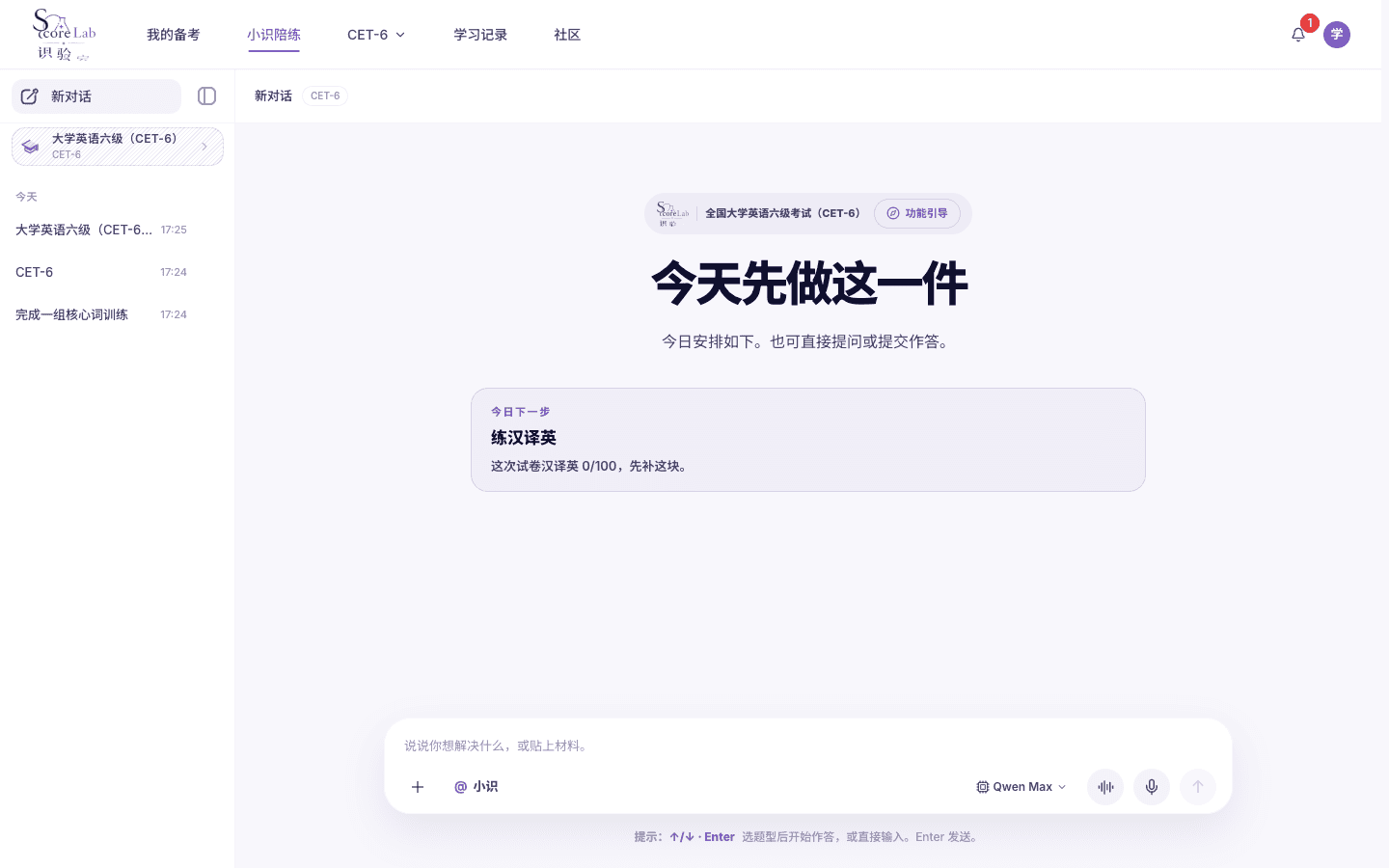Open the 练汉译英 task card
1389x868 pixels.
point(808,440)
